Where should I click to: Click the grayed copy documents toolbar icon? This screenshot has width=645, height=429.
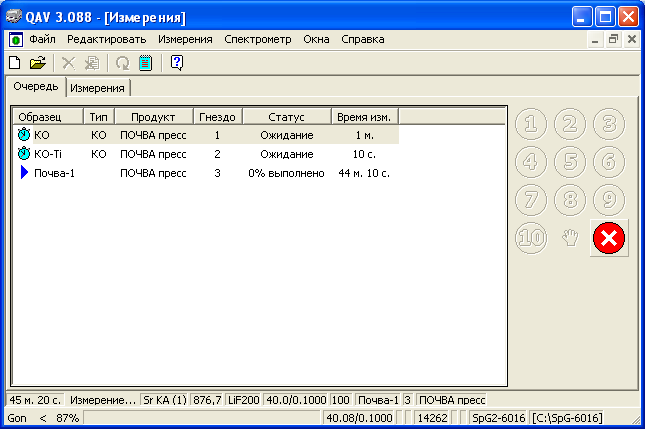(92, 63)
